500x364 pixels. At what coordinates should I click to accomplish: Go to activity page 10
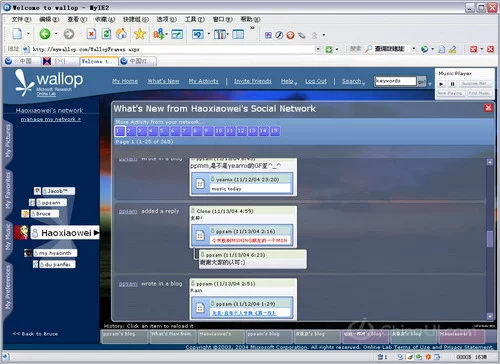point(219,131)
